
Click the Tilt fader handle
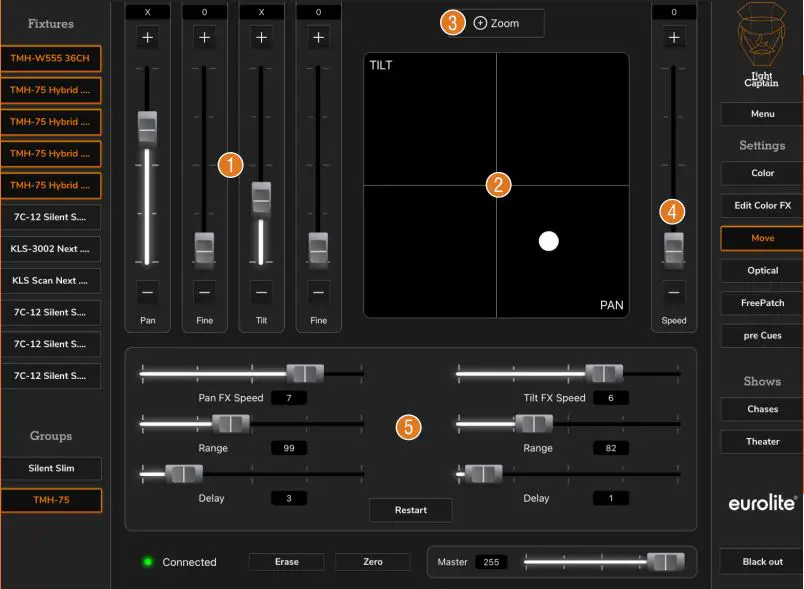click(262, 199)
